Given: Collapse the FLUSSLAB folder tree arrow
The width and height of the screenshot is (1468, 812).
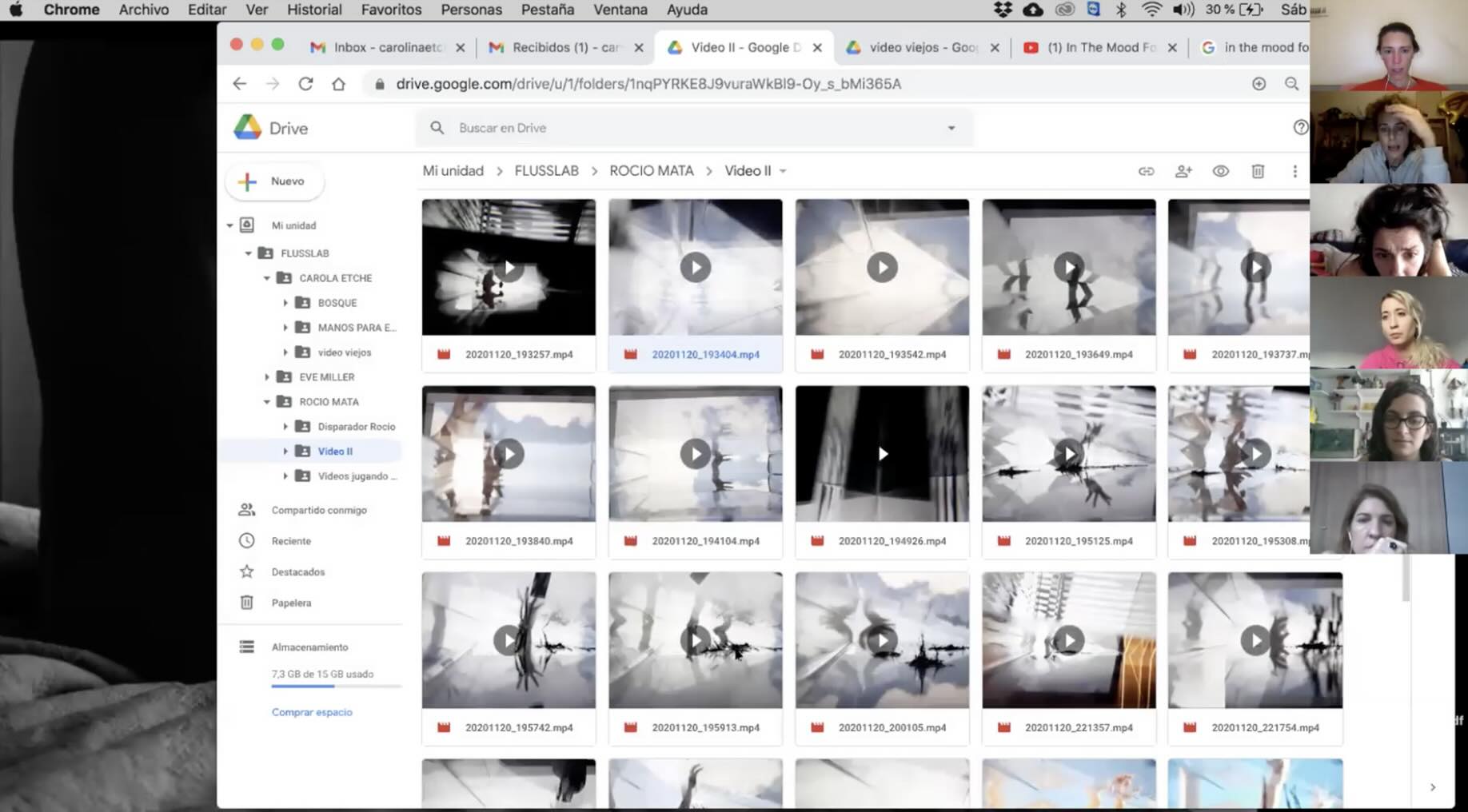Looking at the screenshot, I should coord(249,253).
